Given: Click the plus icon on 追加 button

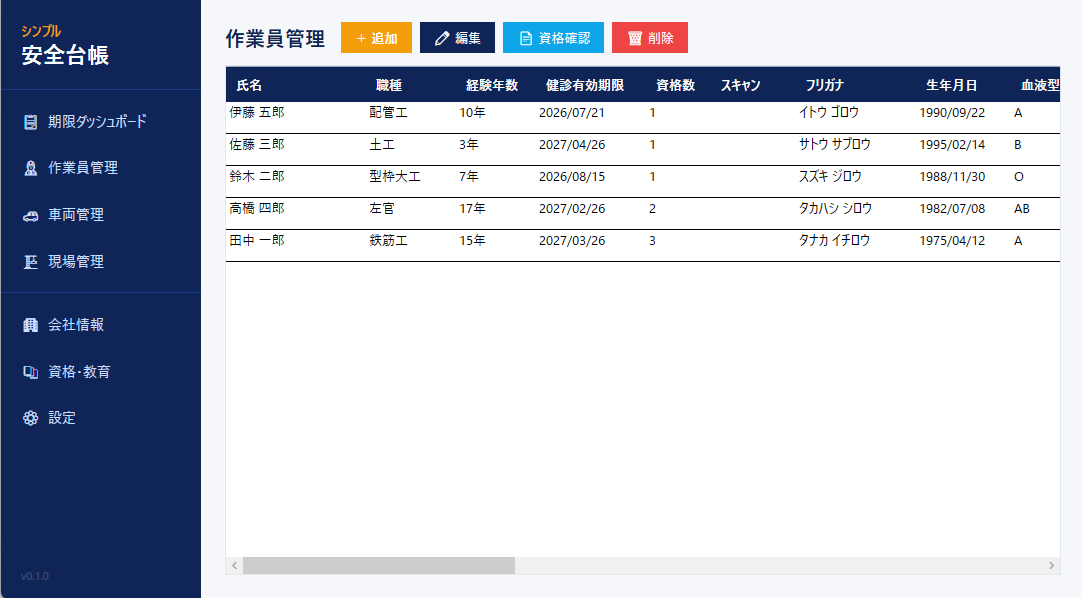Looking at the screenshot, I should click(x=360, y=39).
